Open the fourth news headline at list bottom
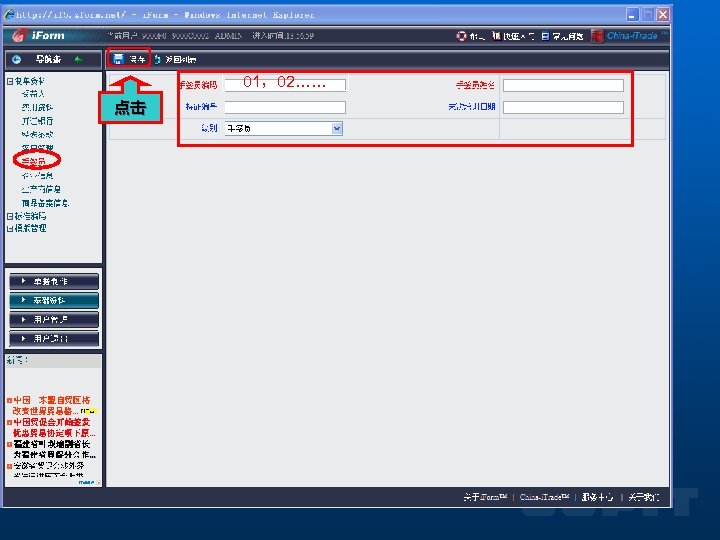Viewport: 720px width, 540px height. 49,470
